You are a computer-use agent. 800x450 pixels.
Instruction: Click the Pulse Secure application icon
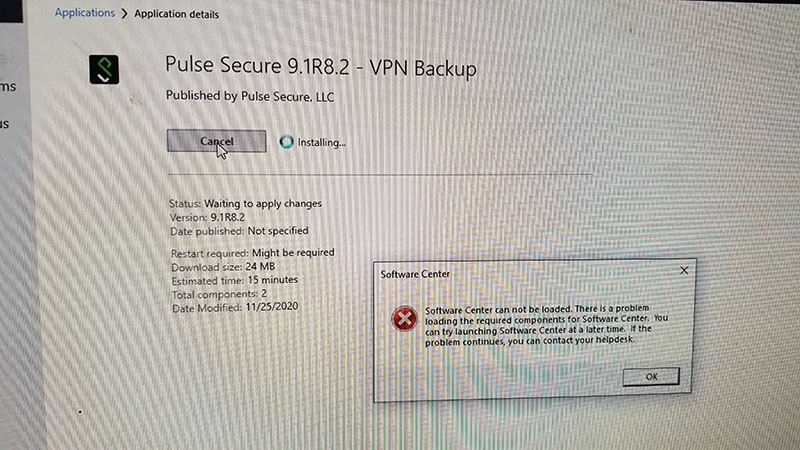[104, 69]
